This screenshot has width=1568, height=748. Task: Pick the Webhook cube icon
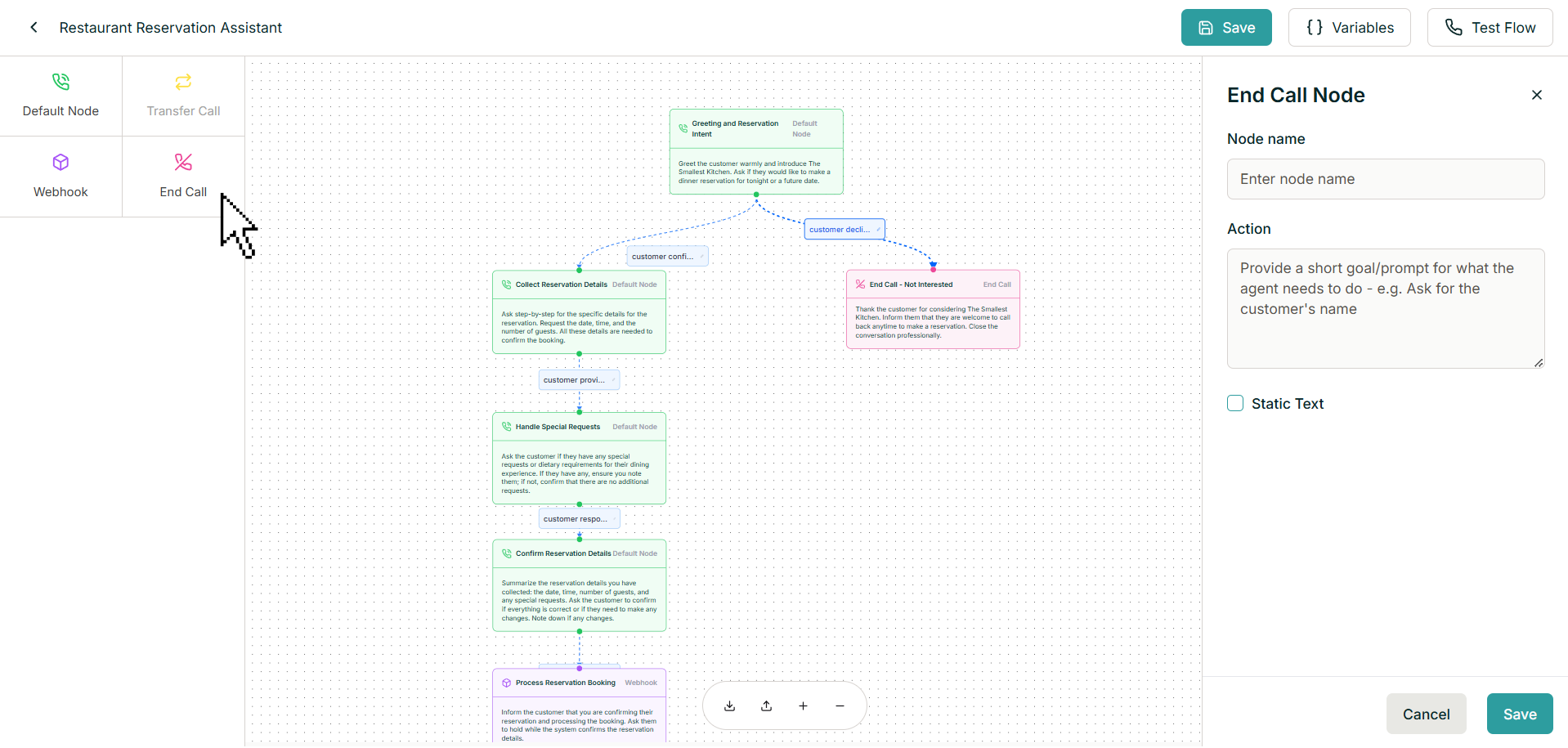click(x=60, y=162)
